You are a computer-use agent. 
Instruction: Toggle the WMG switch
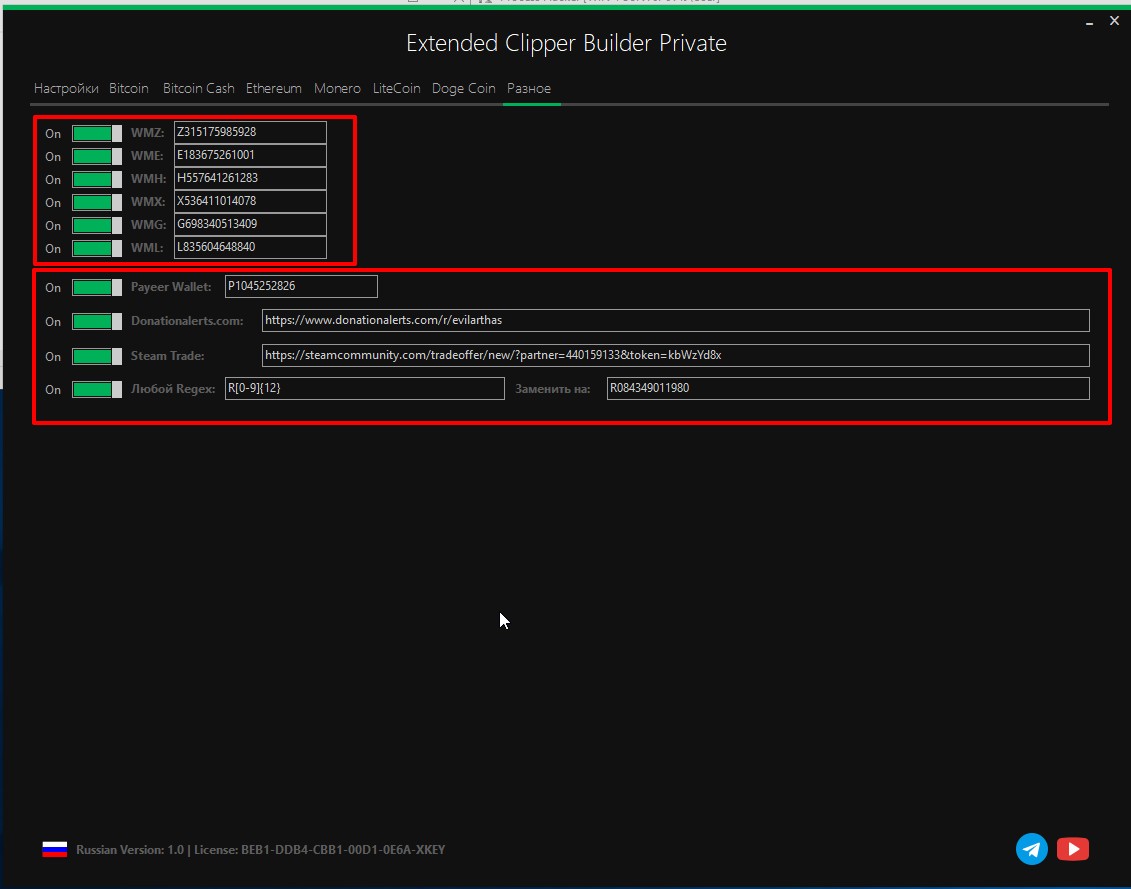(97, 225)
